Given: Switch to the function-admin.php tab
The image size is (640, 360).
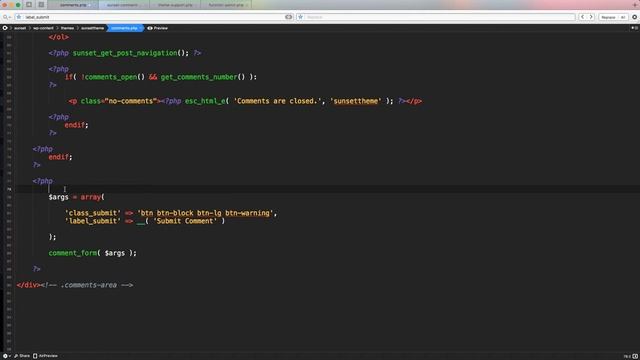Looking at the screenshot, I should tap(226, 5).
